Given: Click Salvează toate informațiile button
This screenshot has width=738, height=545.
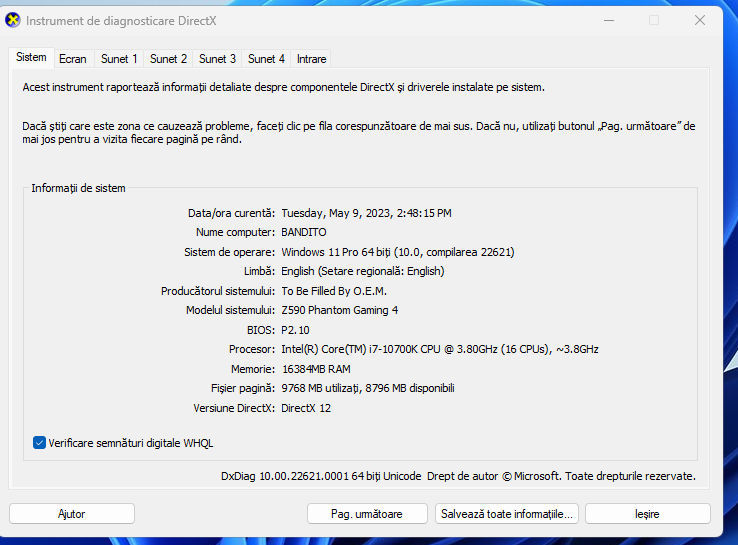Looking at the screenshot, I should click(507, 513).
